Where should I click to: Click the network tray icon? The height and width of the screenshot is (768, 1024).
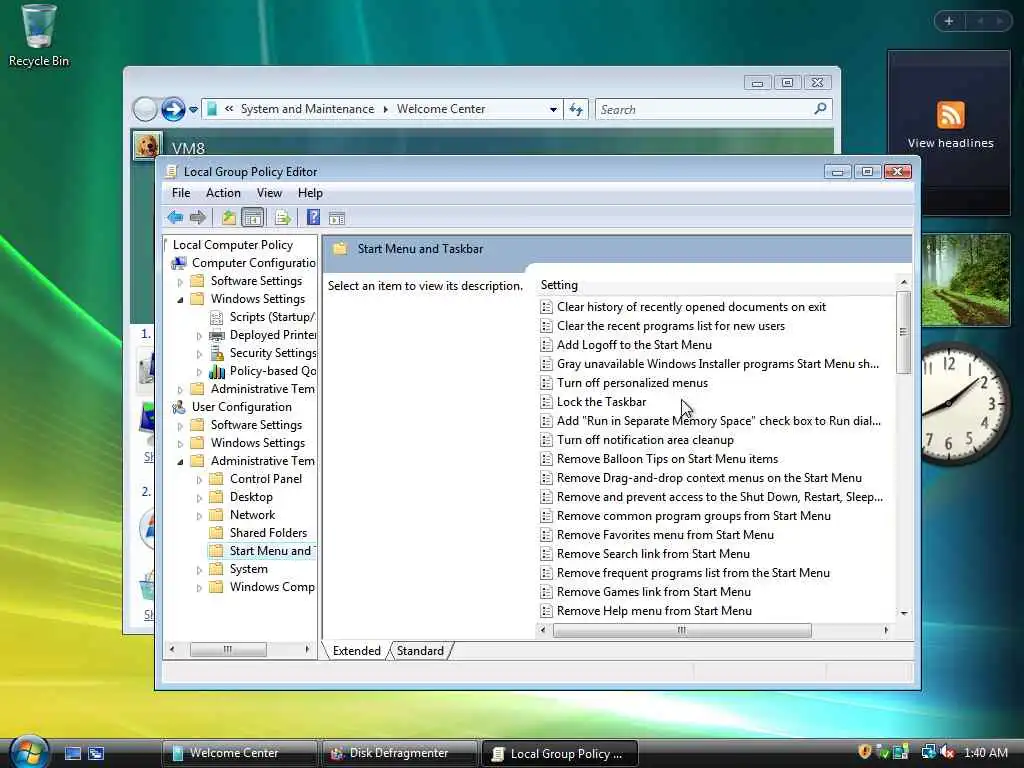[927, 752]
